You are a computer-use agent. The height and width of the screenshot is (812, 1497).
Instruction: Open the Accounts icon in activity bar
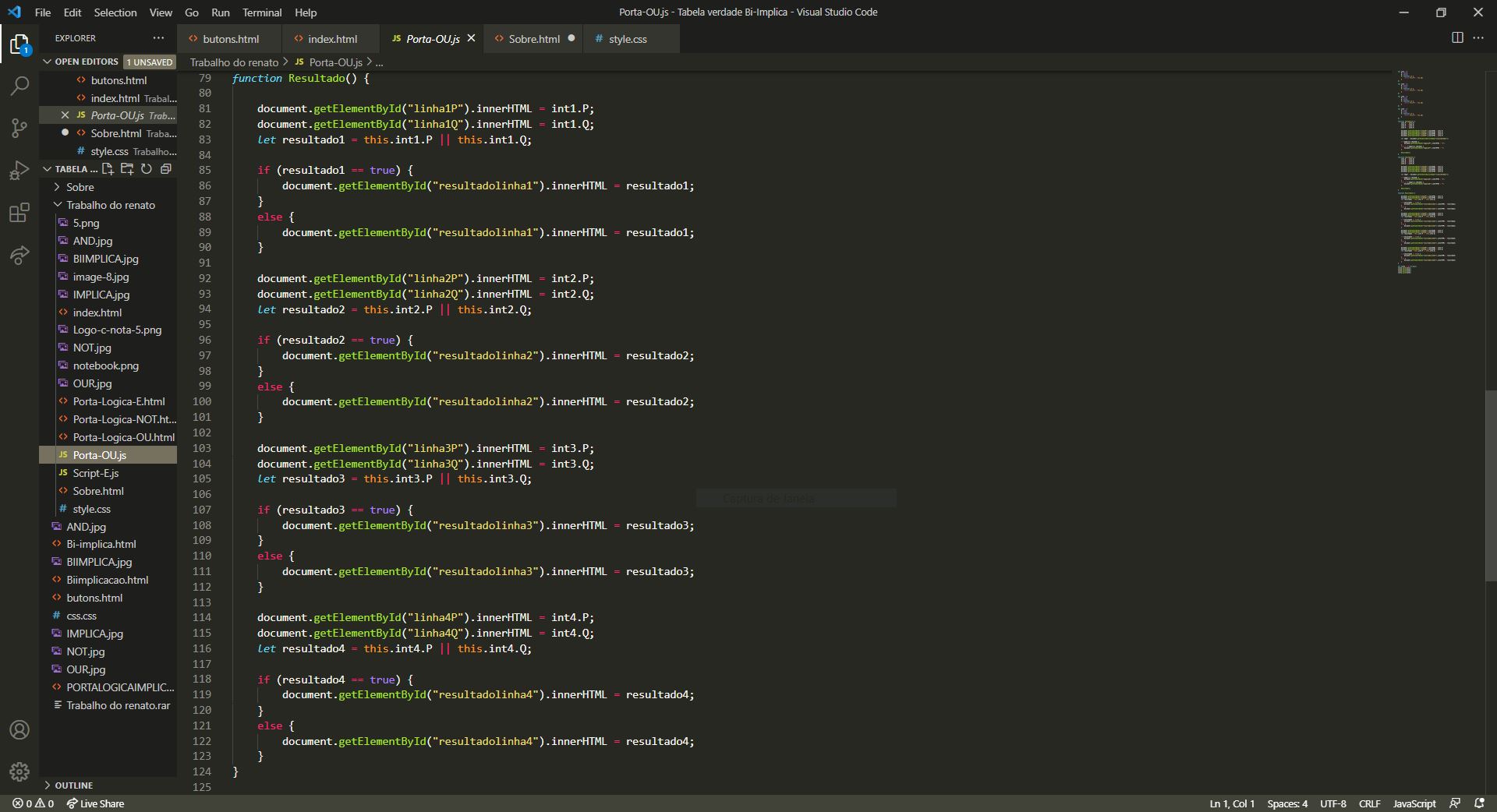(x=19, y=729)
